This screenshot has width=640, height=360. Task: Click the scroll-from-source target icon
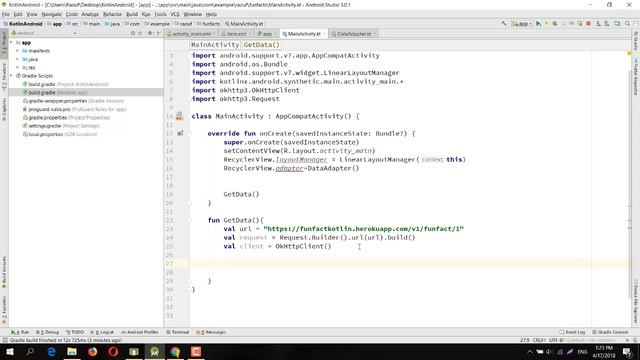133,33
